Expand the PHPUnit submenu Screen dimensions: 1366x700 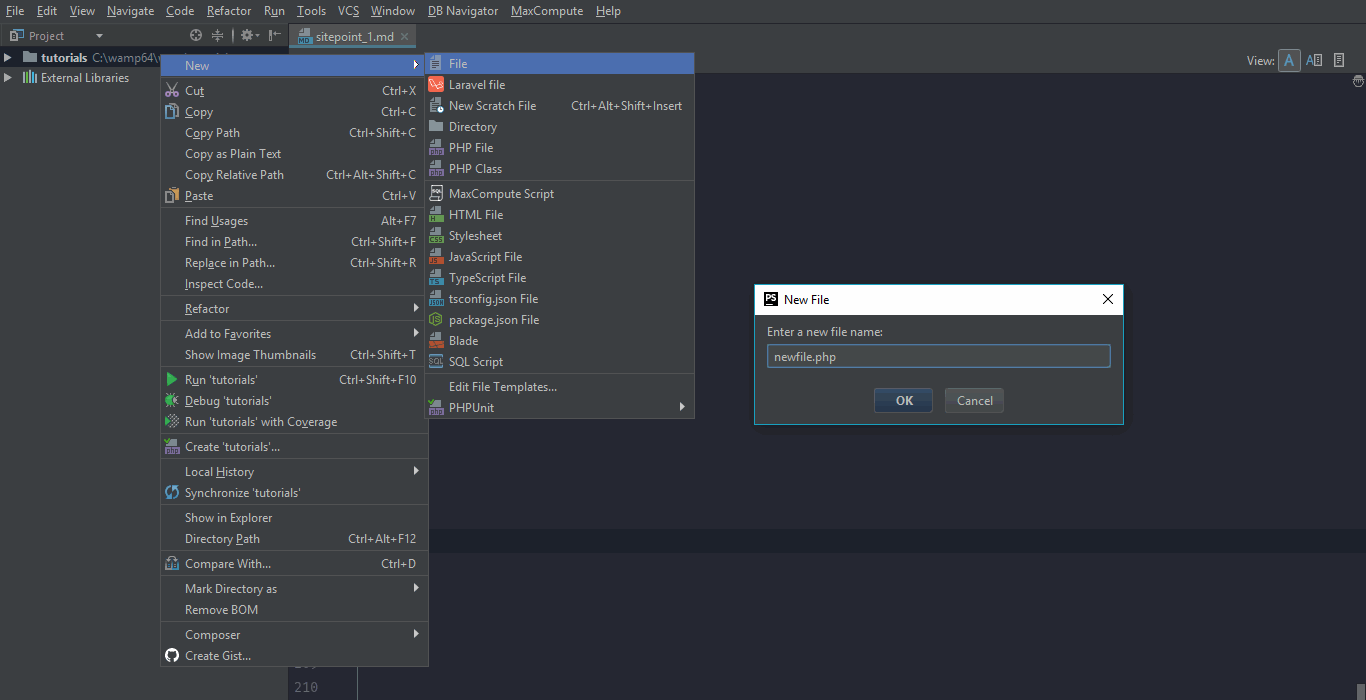[x=559, y=408]
